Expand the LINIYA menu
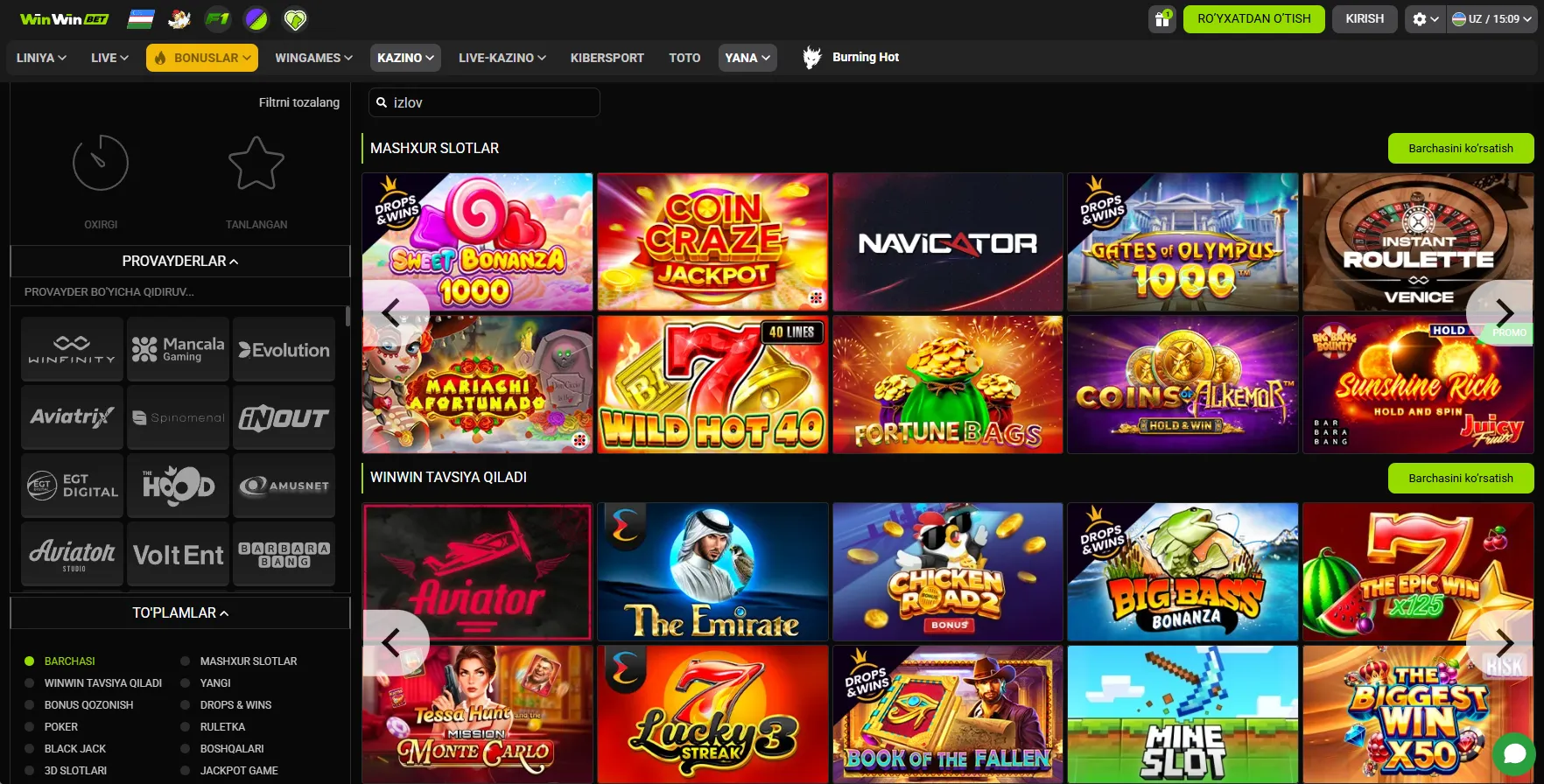1544x784 pixels. [41, 58]
